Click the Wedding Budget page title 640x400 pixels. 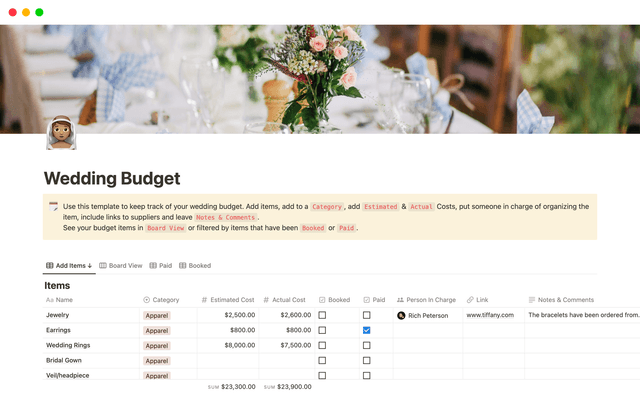pyautogui.click(x=112, y=178)
